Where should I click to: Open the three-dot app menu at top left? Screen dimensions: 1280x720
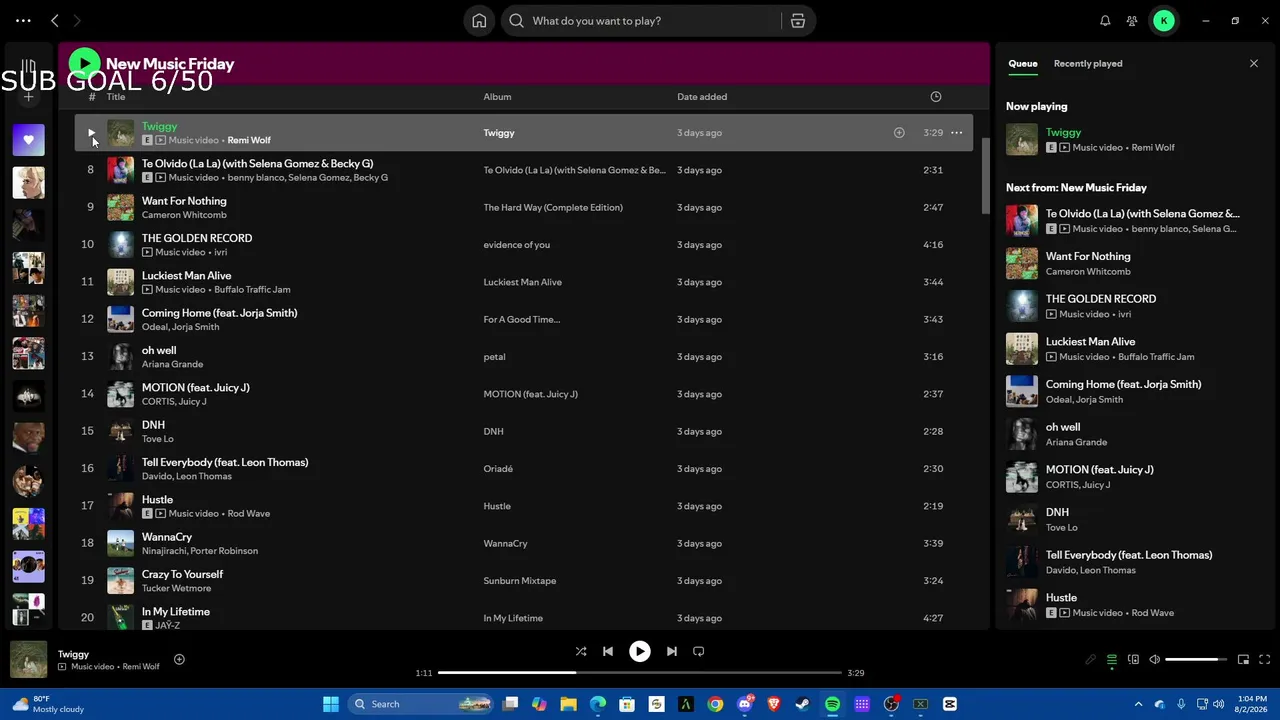[23, 21]
